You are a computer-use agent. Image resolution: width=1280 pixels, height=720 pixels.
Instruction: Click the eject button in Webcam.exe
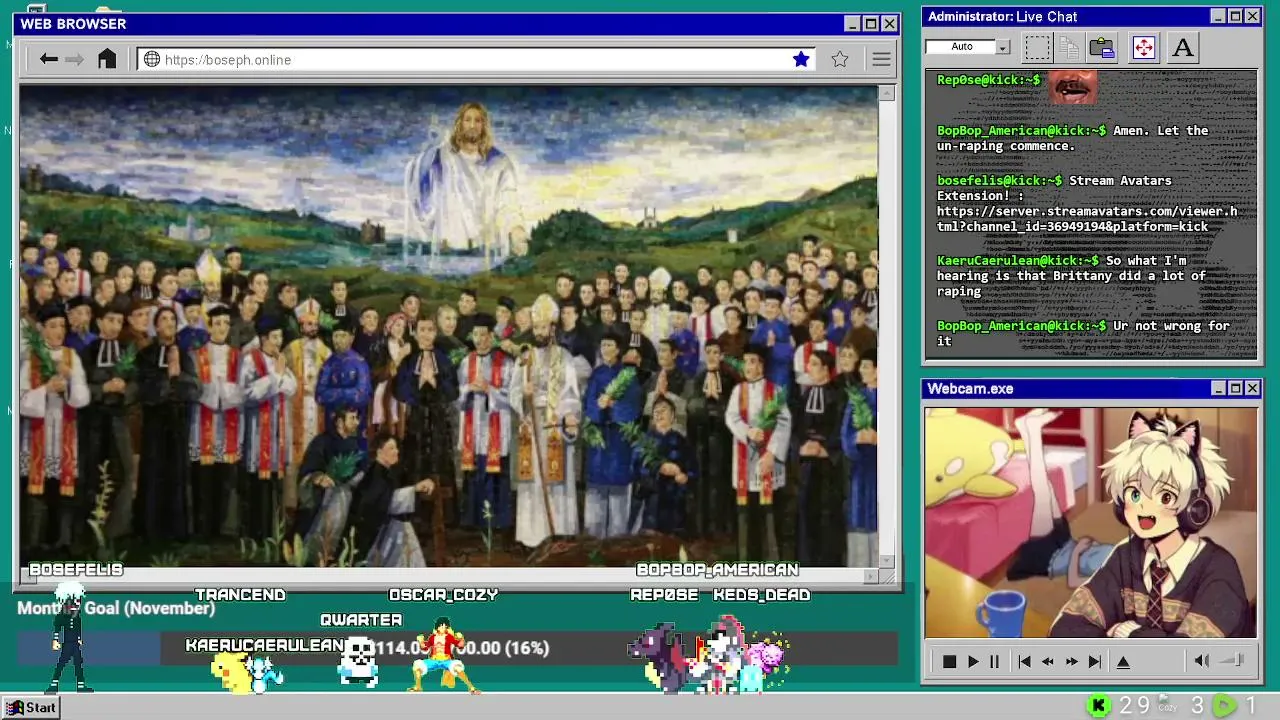tap(1123, 661)
